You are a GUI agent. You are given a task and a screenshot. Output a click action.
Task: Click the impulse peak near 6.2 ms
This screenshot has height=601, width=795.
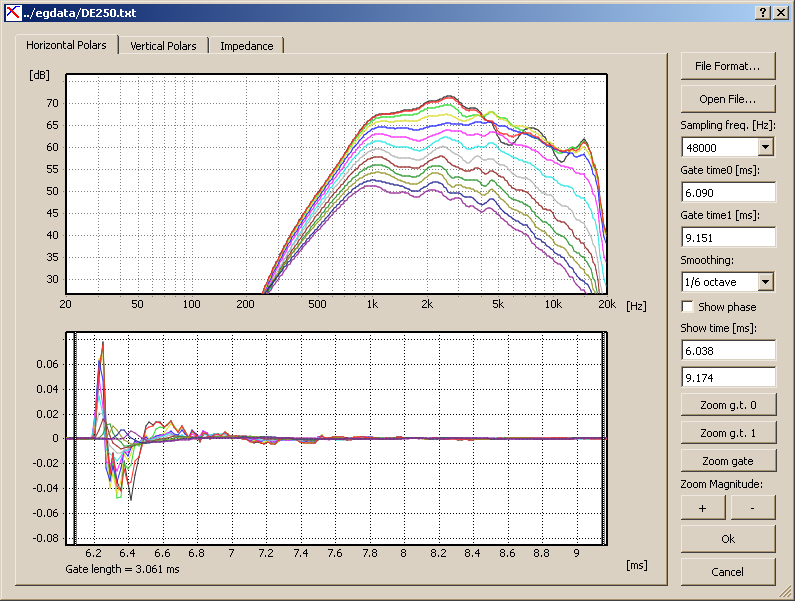pyautogui.click(x=103, y=344)
